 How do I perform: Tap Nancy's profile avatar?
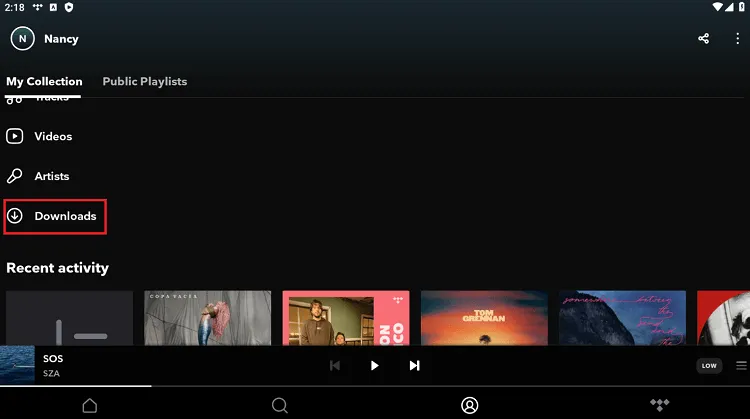[x=22, y=39]
